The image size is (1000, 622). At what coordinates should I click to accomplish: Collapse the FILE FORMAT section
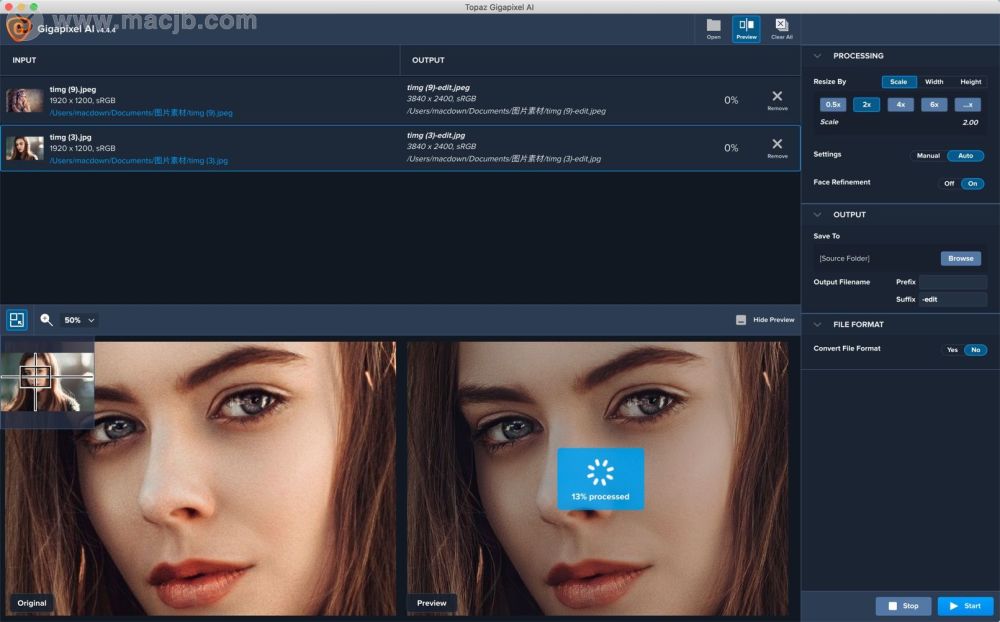(817, 324)
